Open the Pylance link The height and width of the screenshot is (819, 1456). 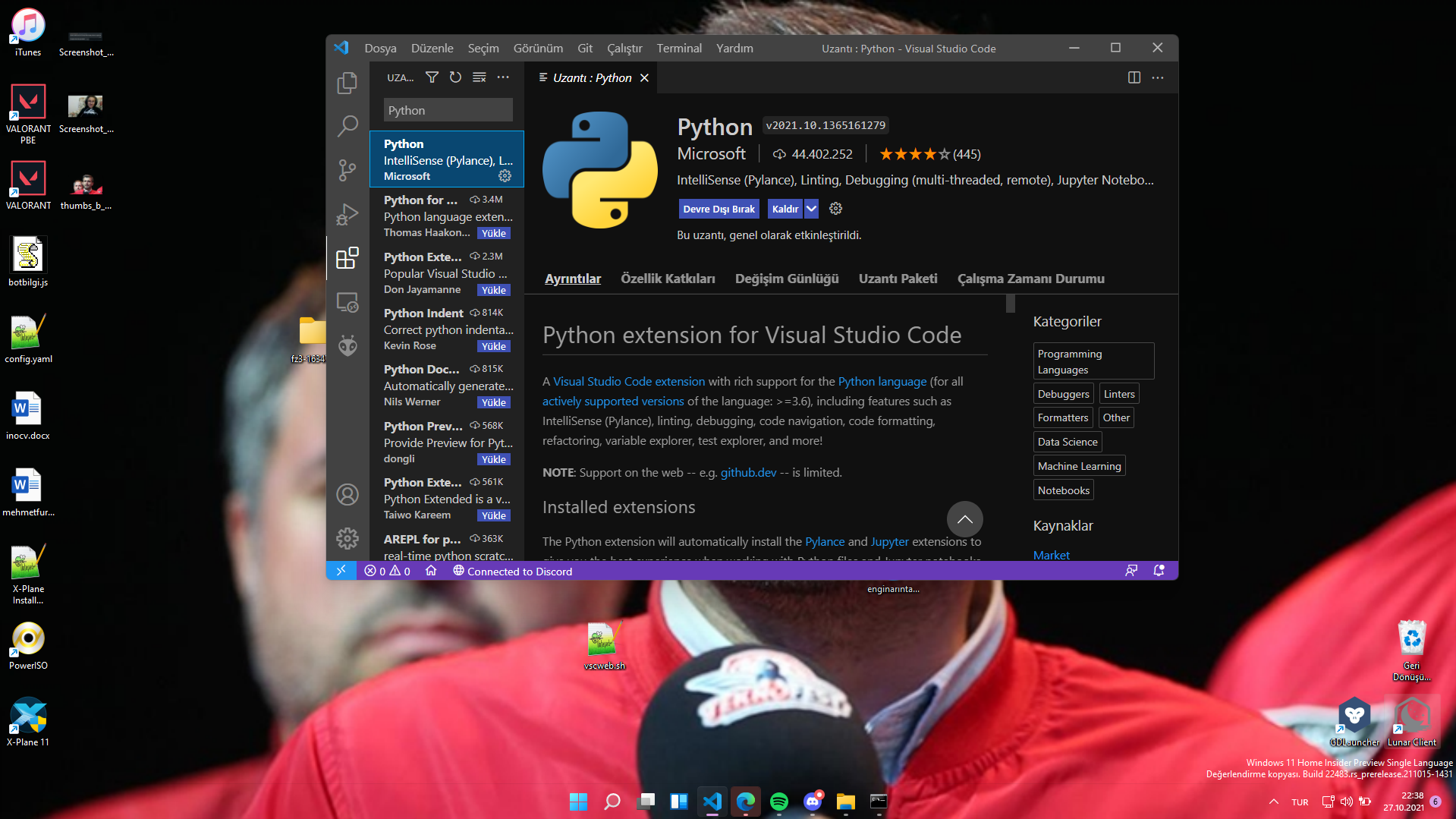825,541
